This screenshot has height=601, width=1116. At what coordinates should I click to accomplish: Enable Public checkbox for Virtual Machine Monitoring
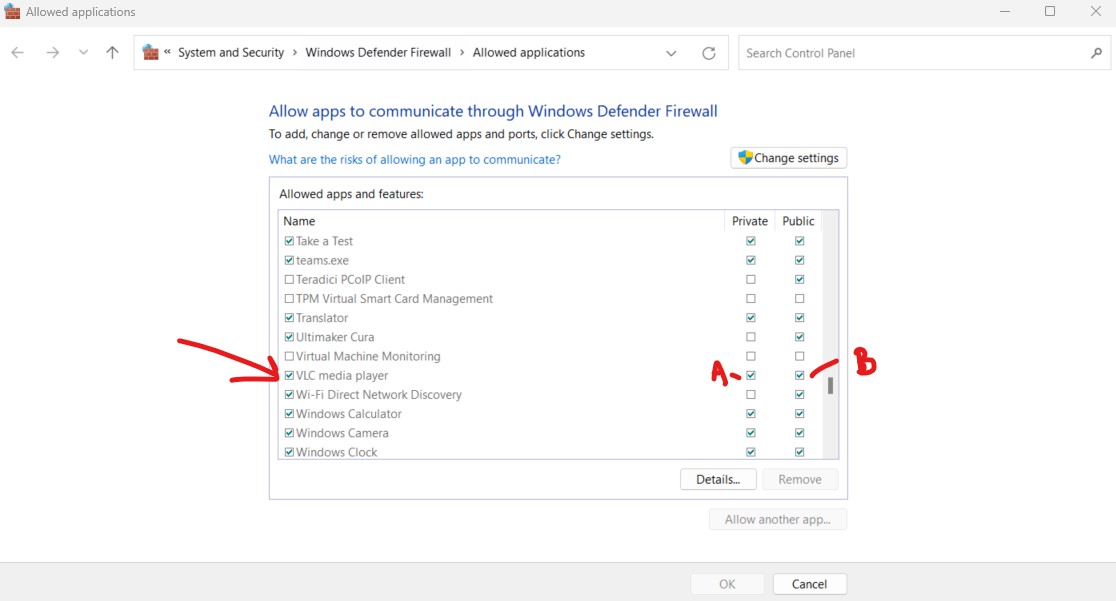point(799,356)
